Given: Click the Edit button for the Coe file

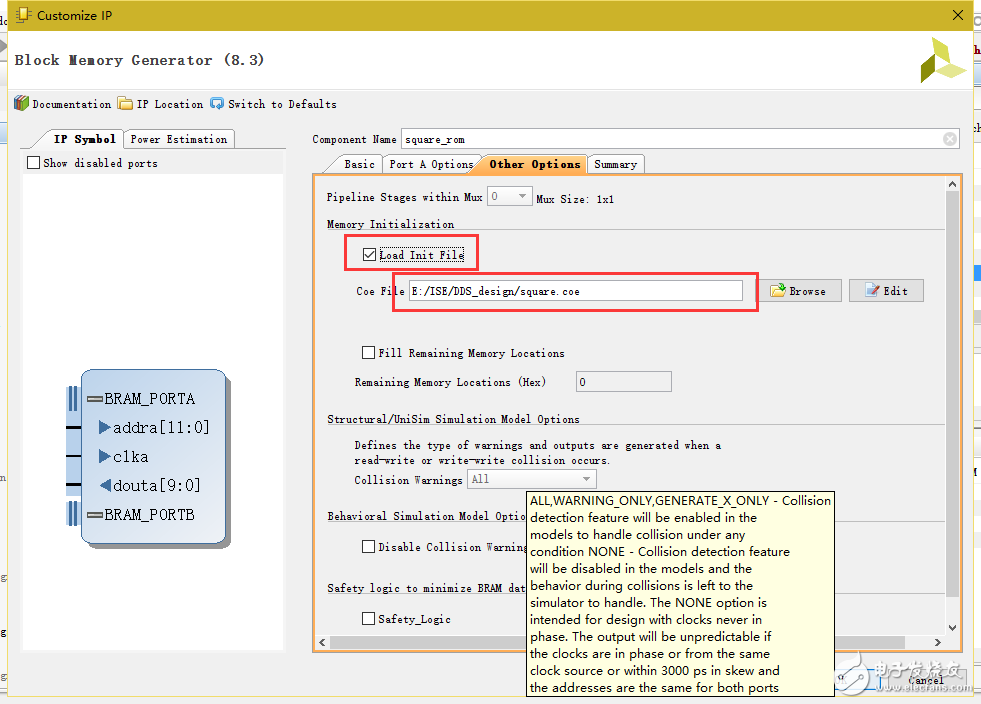Looking at the screenshot, I should [x=885, y=291].
